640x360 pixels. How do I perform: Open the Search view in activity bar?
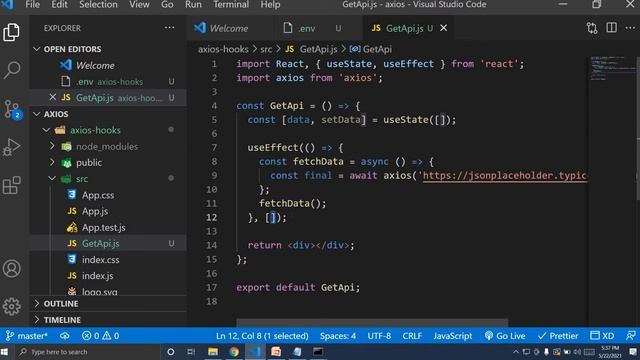click(x=11, y=70)
